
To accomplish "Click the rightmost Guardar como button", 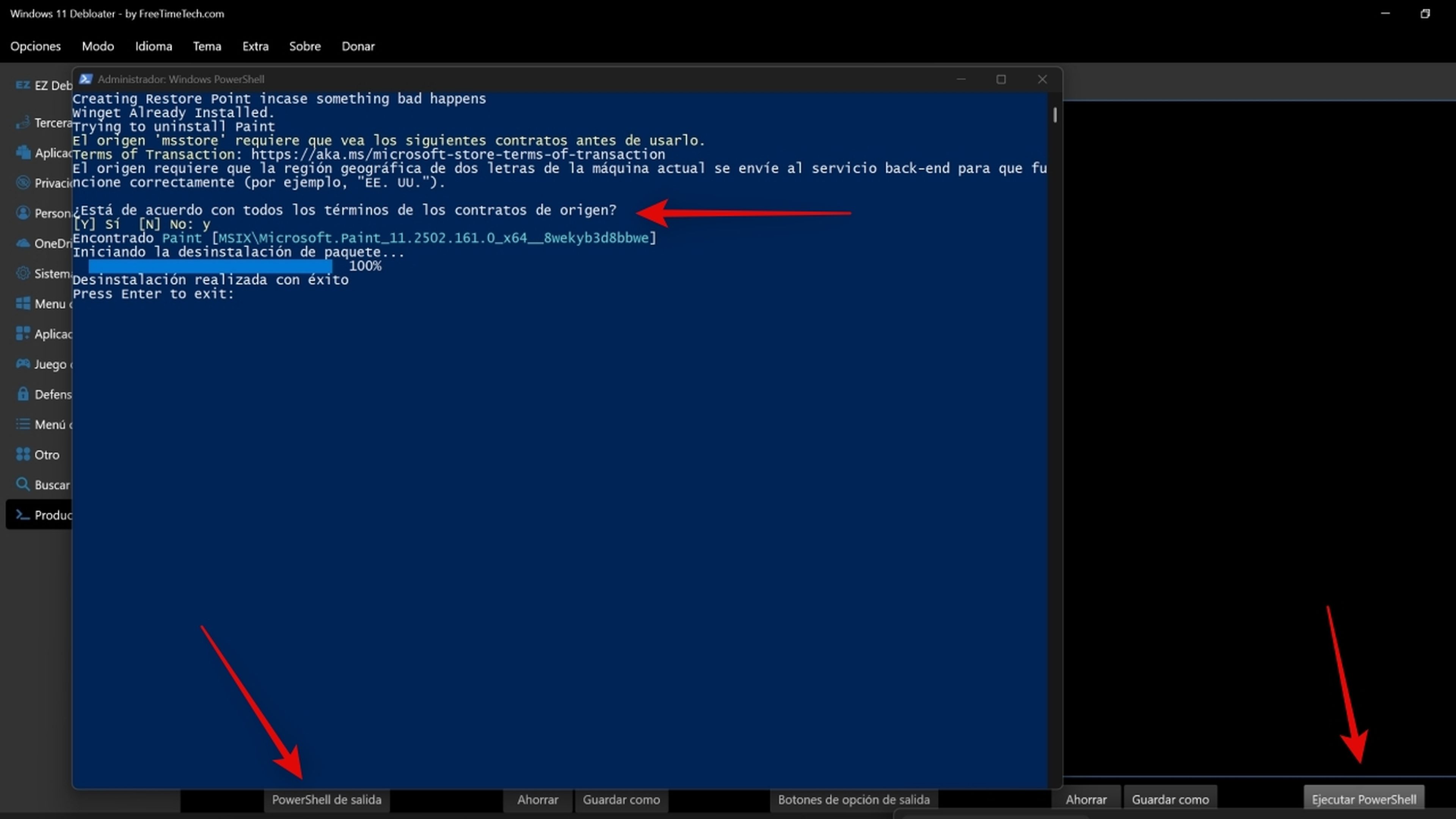I will (1170, 800).
